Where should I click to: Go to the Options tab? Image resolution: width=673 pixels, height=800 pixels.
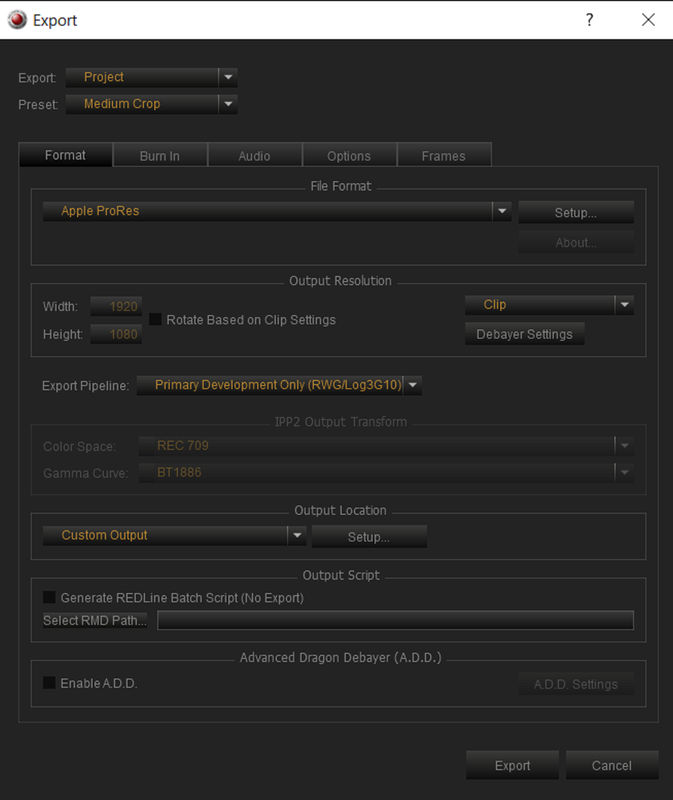[x=349, y=156]
